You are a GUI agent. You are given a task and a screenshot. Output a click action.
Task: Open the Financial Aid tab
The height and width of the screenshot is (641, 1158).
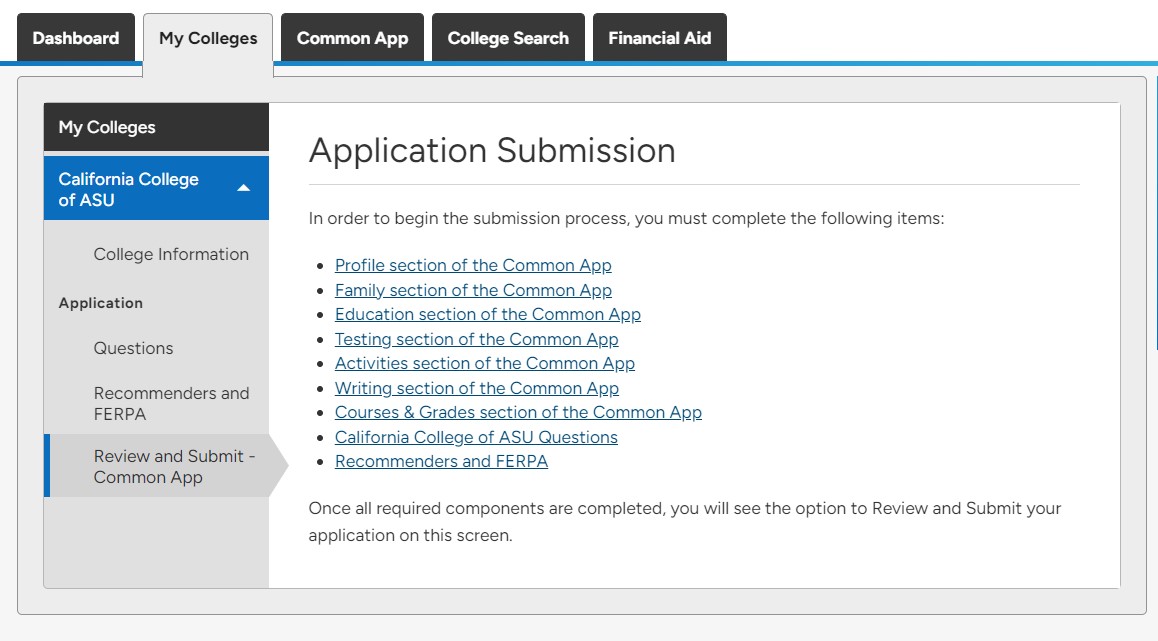[x=659, y=38]
